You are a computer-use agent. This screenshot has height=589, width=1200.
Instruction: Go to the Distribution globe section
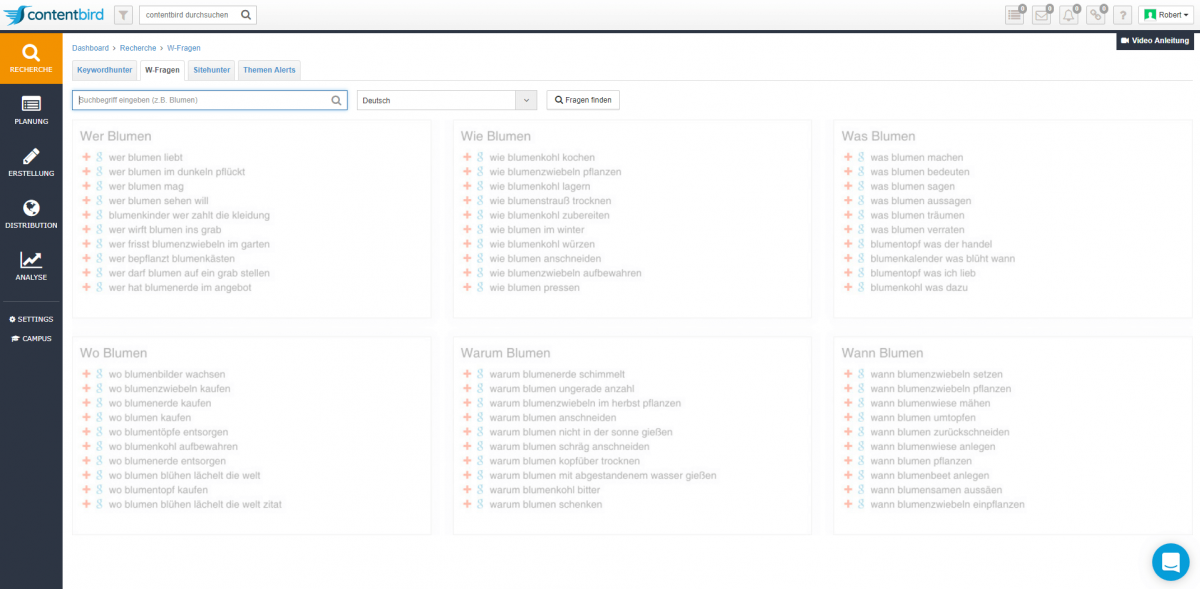click(31, 214)
